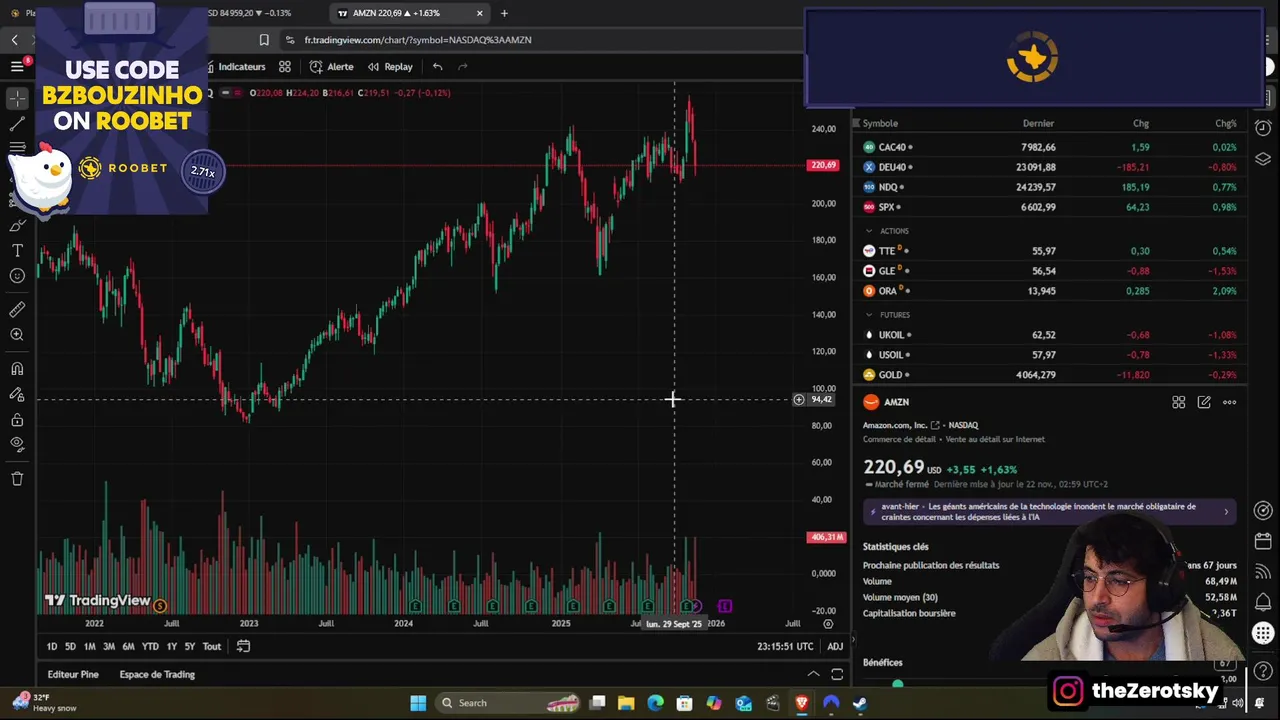The image size is (1280, 720).
Task: Set range to 5Y
Action: 190,647
